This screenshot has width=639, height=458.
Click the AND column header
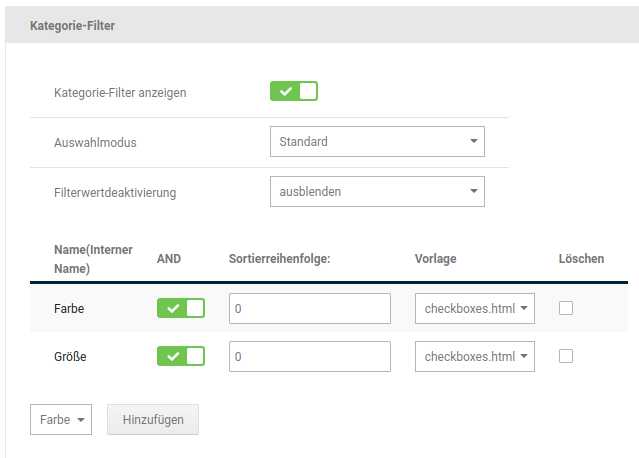coord(169,259)
